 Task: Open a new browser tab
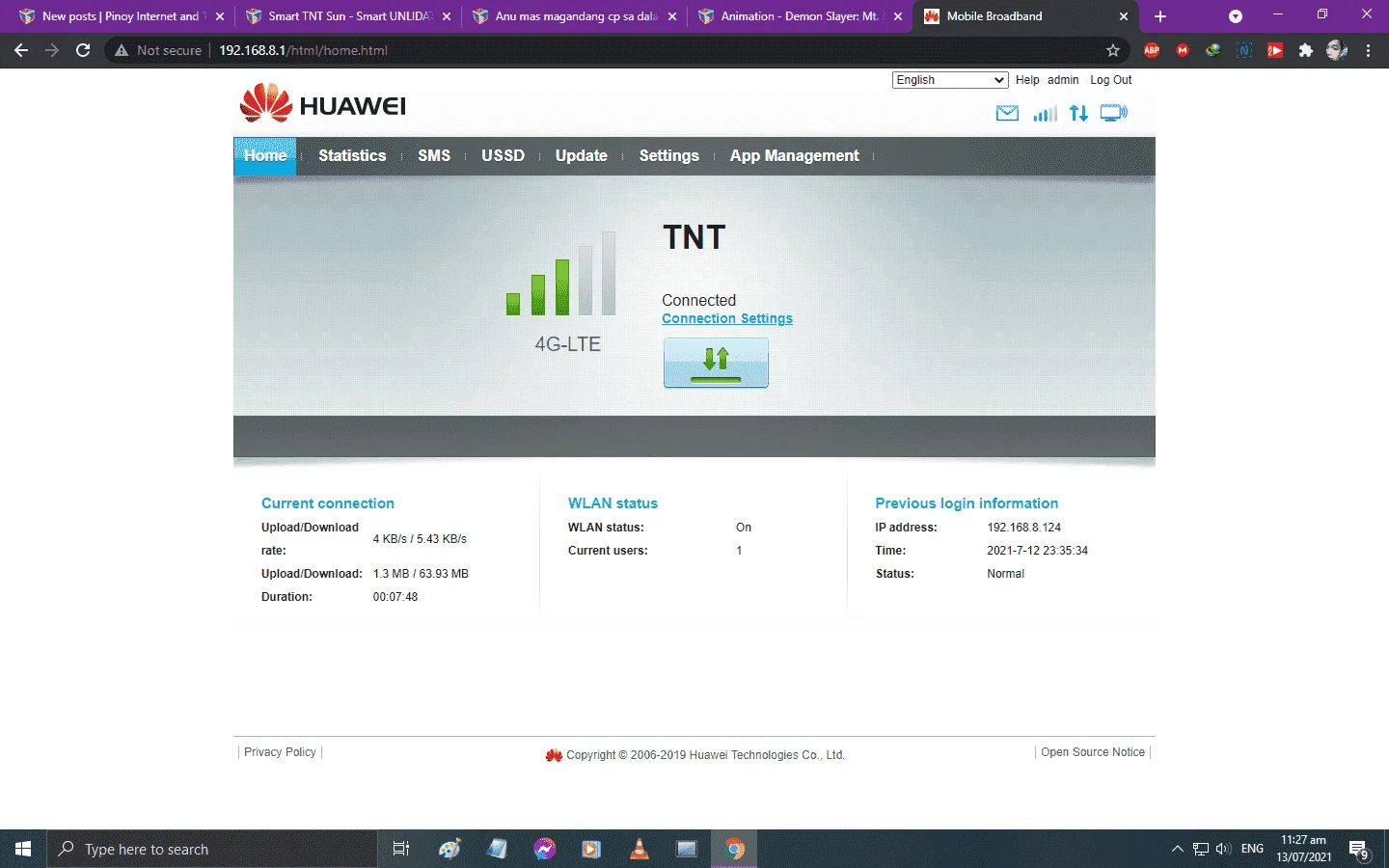[1160, 16]
